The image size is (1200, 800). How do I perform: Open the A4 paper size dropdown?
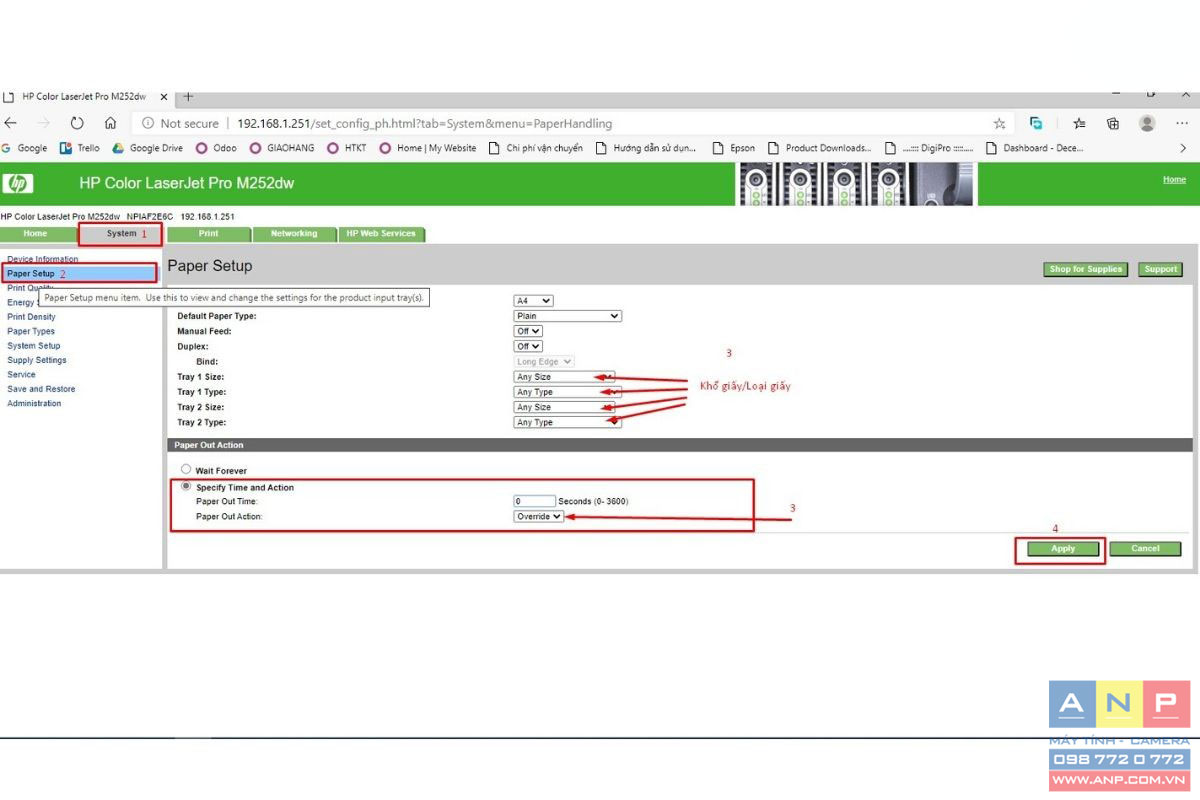coord(533,301)
